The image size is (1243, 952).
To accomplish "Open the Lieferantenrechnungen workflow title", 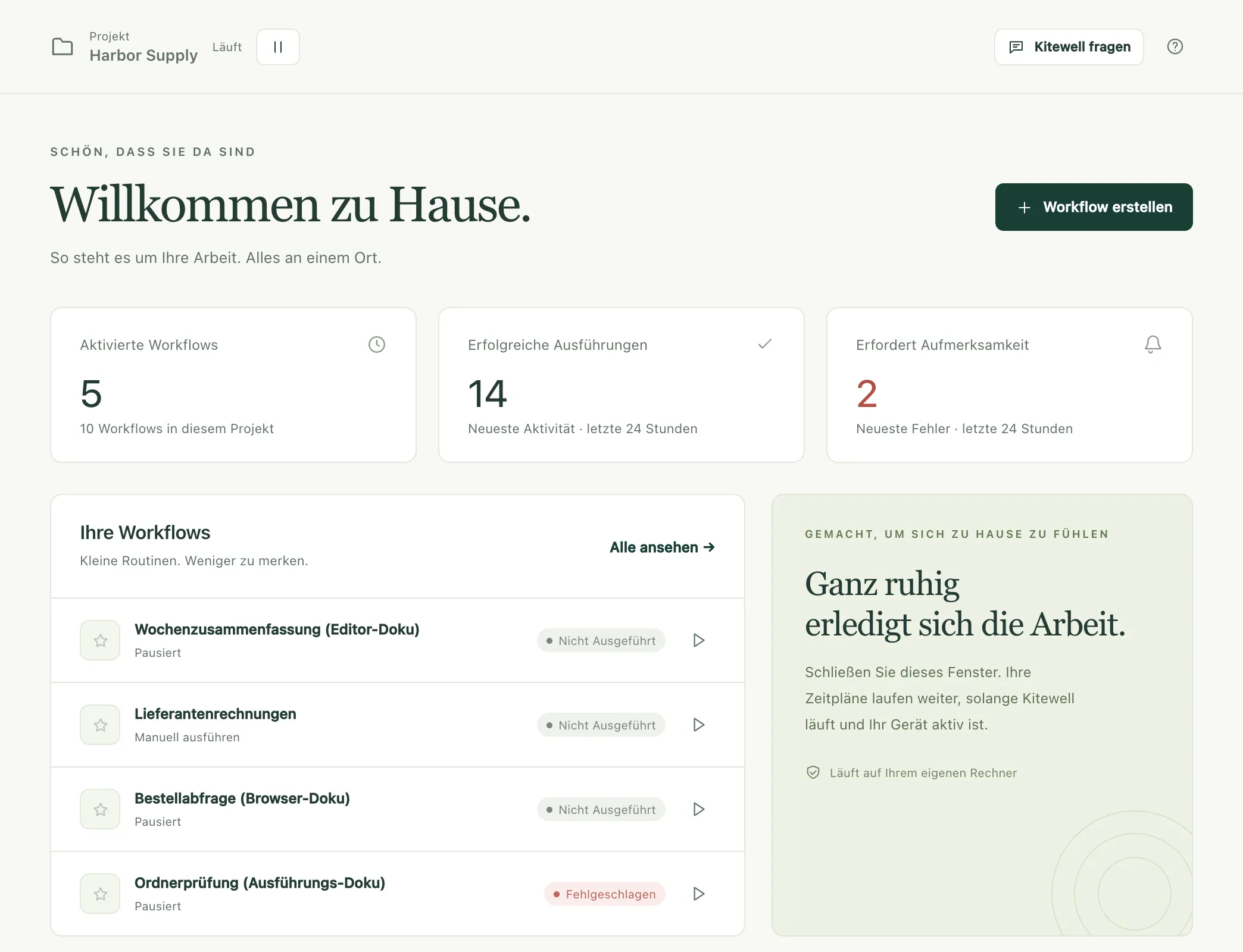I will click(x=216, y=714).
